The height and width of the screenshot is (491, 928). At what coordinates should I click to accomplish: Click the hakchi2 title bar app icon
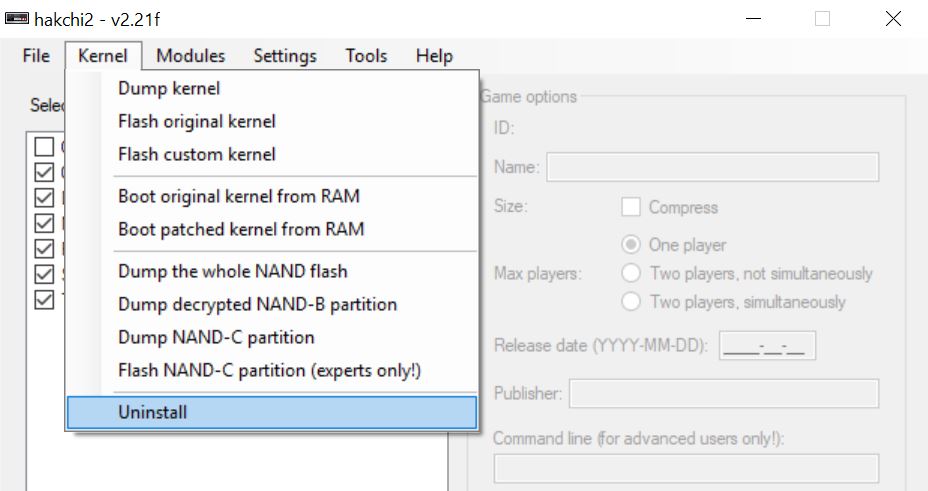click(17, 18)
